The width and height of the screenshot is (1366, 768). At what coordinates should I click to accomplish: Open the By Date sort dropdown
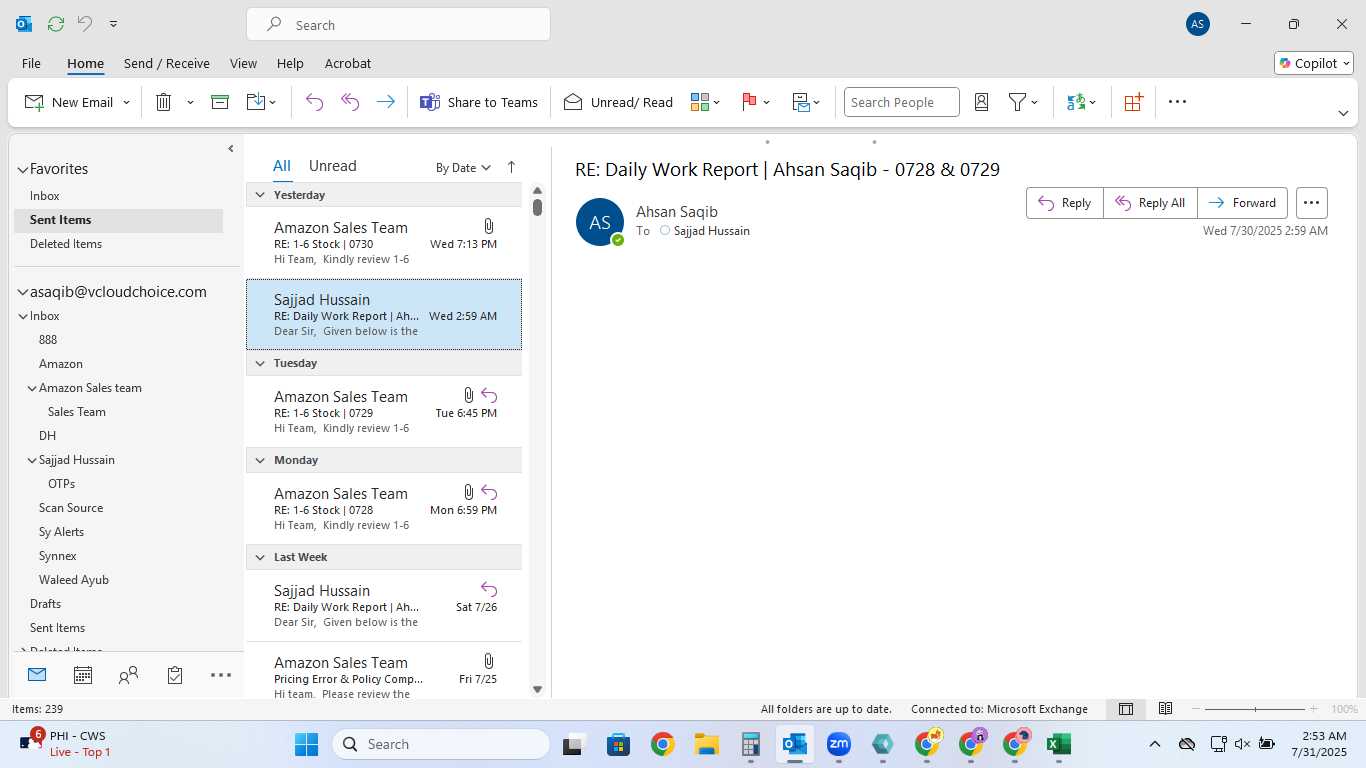click(x=463, y=168)
